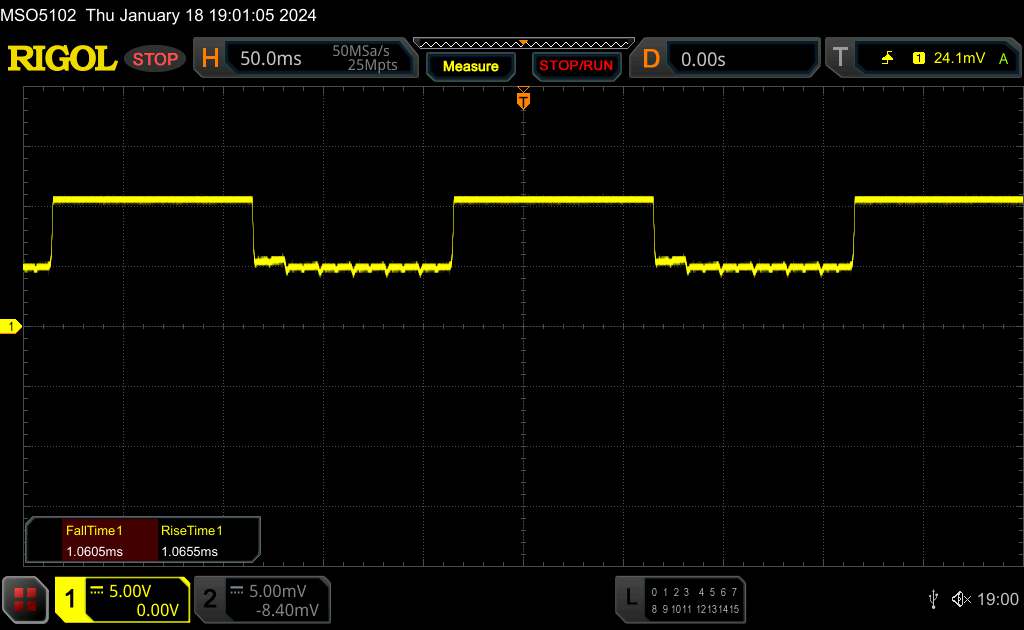Open the red grid function menu icon
The height and width of the screenshot is (630, 1024).
(25, 599)
